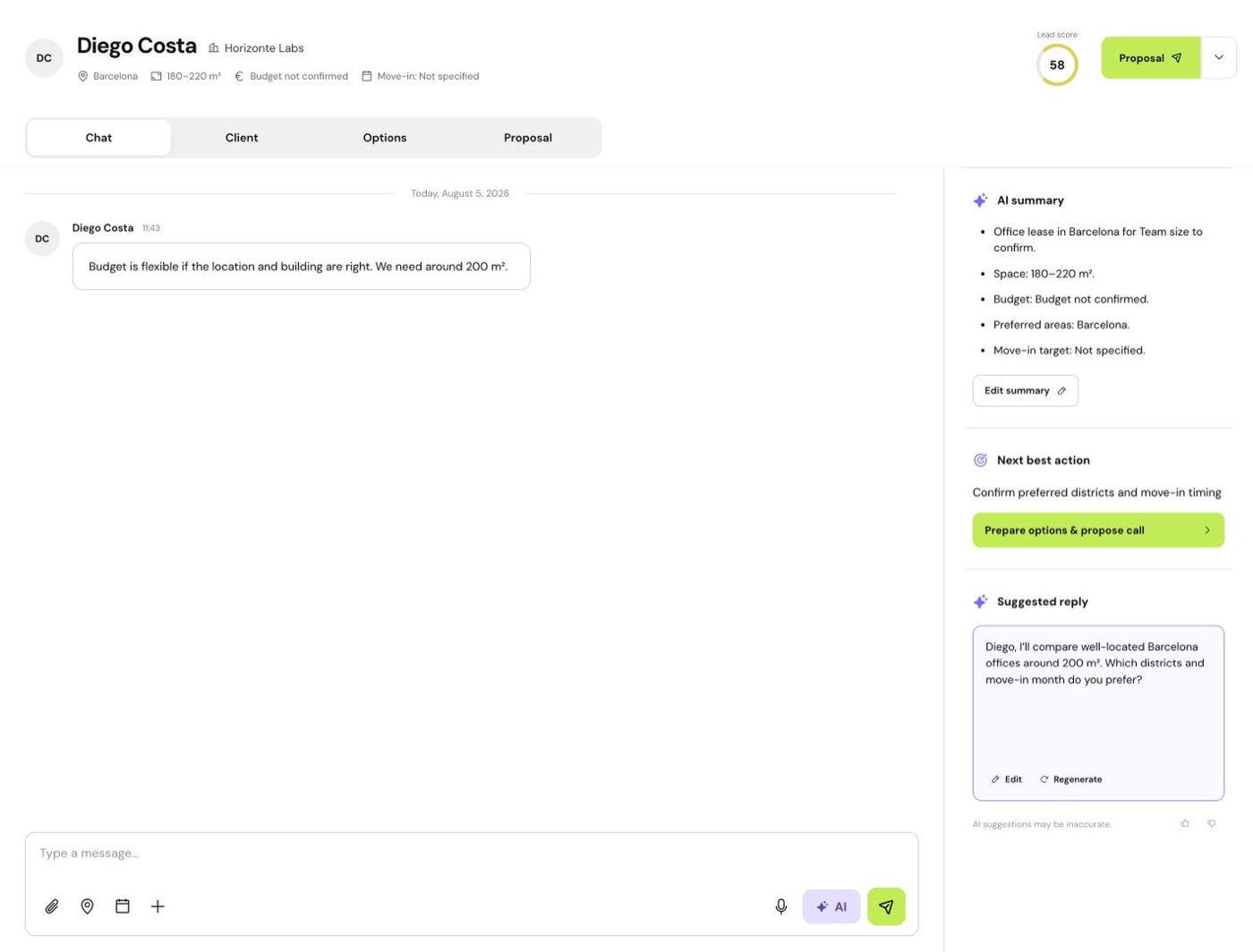Give thumbs down to the AI suggestion
1253x952 pixels.
(1212, 823)
